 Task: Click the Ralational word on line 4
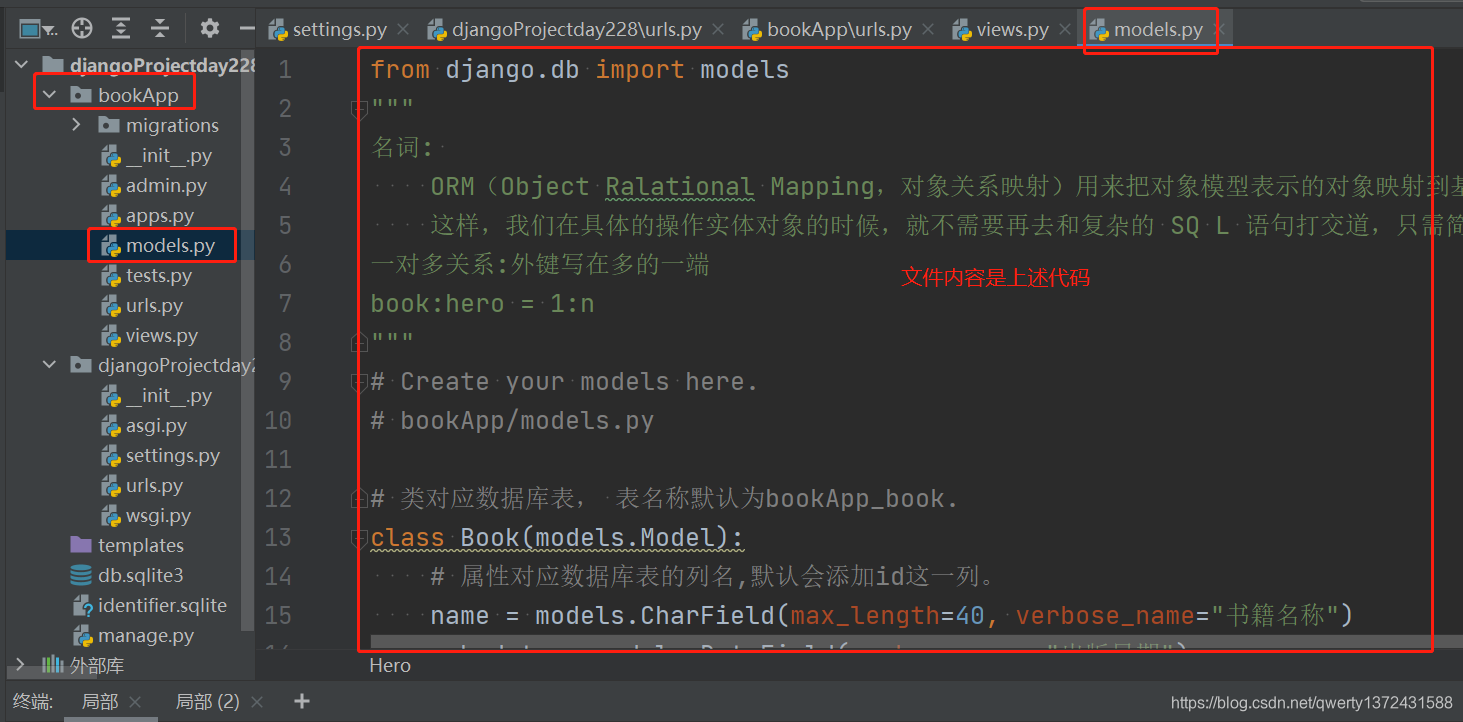[680, 187]
